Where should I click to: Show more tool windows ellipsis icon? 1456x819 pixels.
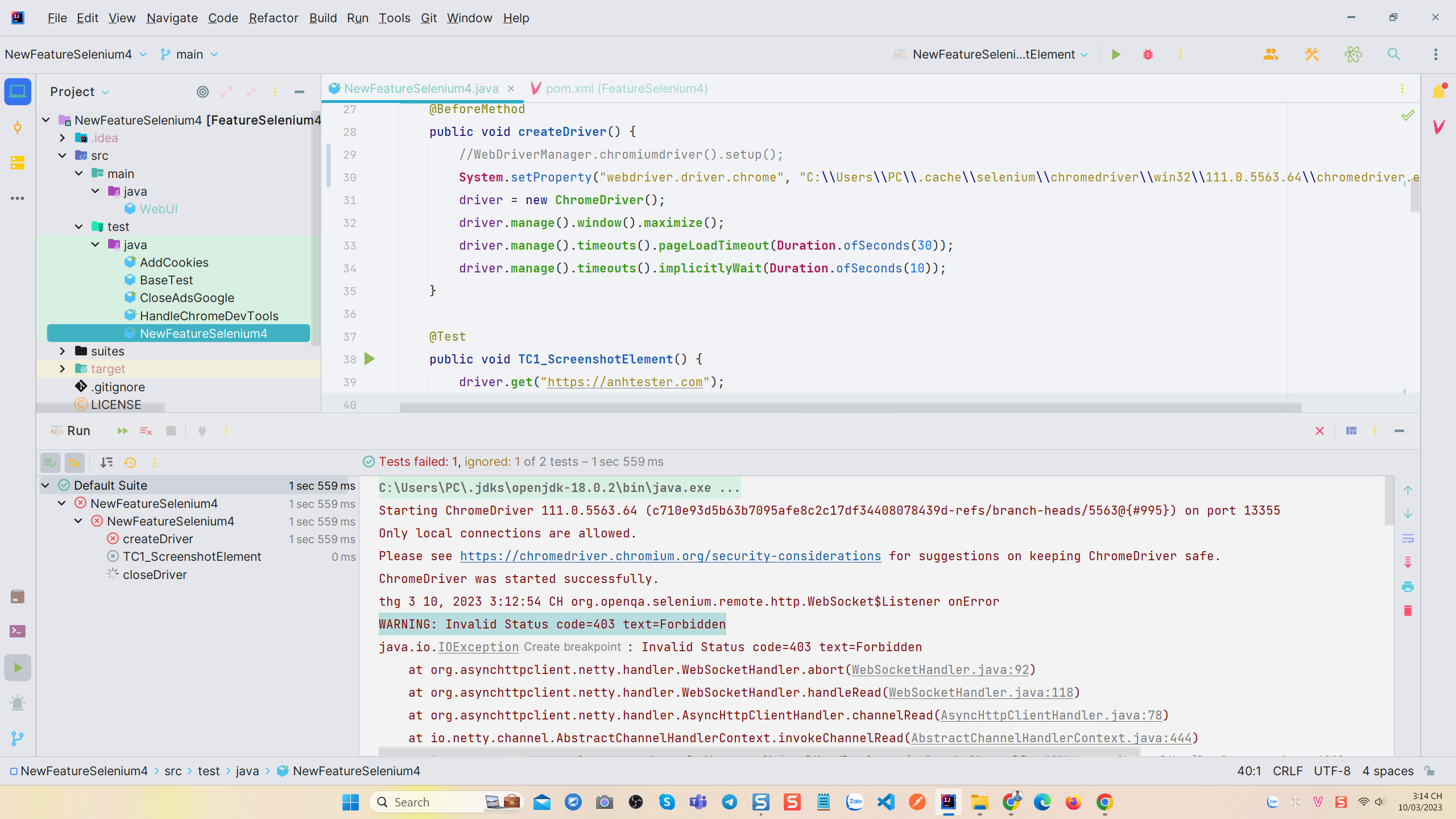18,198
